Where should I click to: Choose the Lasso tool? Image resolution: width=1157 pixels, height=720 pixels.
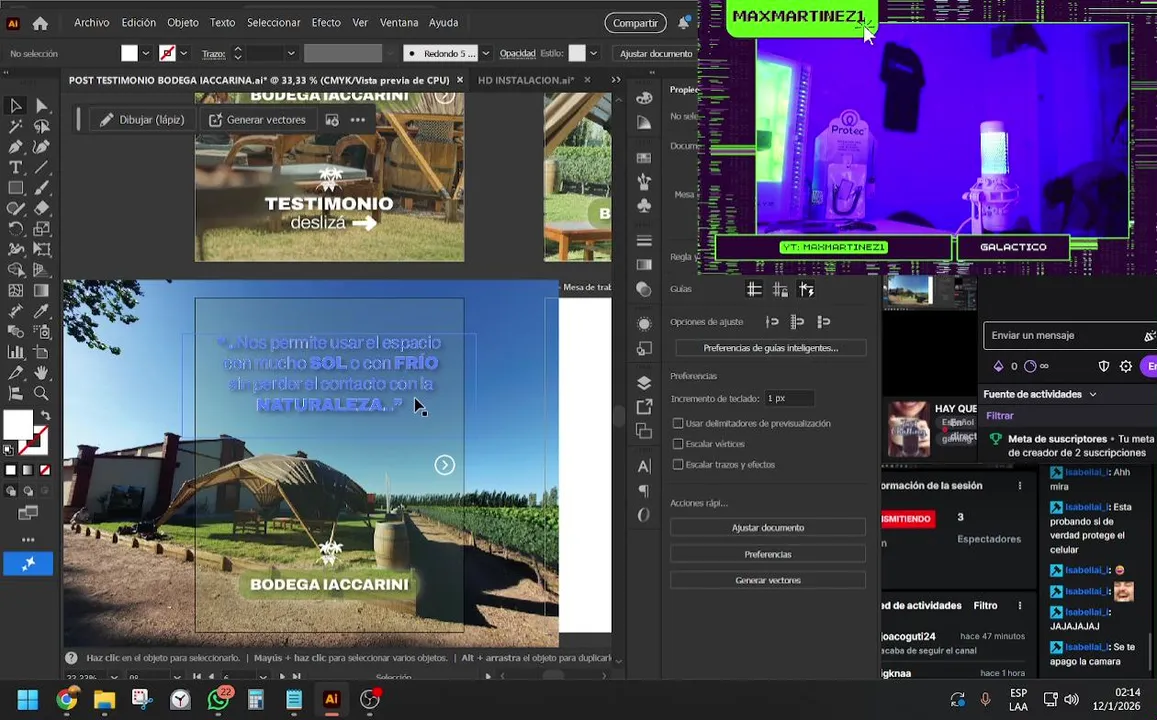41,126
